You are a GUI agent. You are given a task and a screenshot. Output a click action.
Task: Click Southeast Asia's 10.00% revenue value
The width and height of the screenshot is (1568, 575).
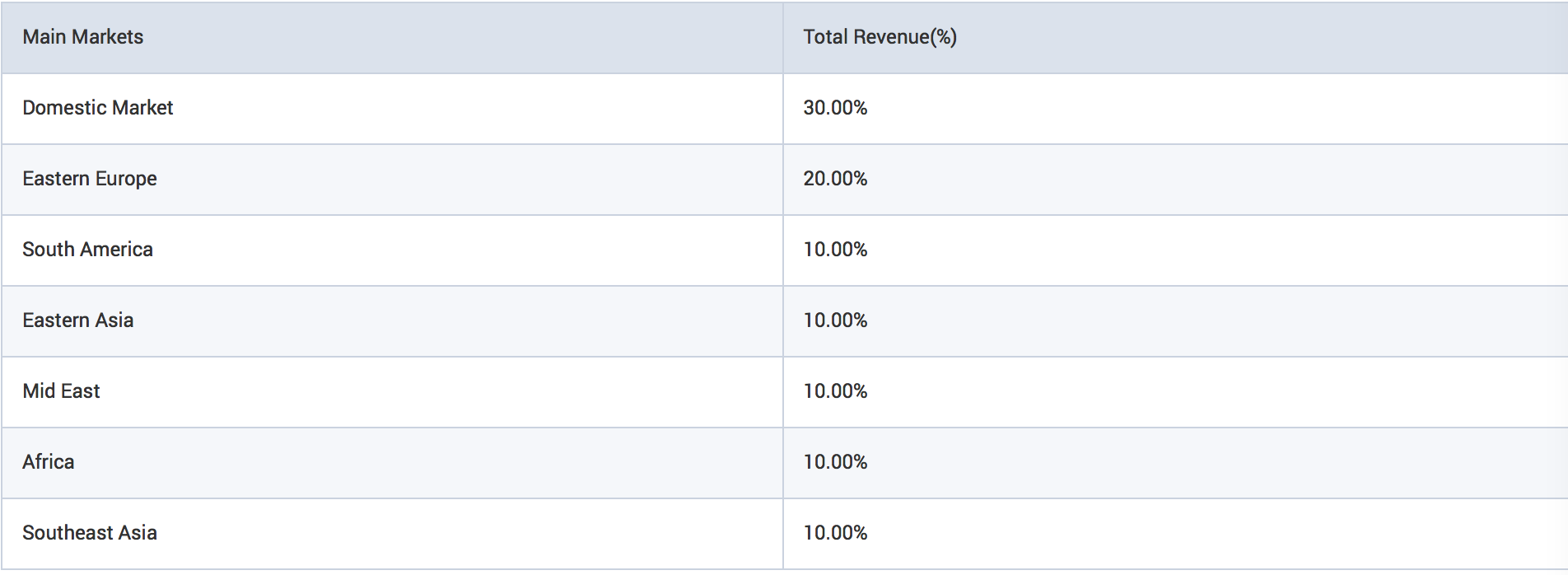835,533
